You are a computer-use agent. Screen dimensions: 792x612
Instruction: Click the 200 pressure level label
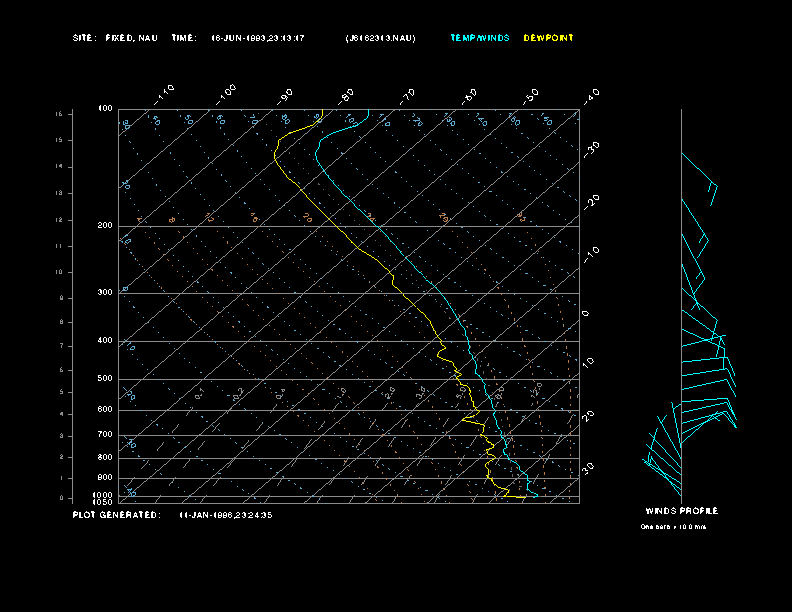105,226
